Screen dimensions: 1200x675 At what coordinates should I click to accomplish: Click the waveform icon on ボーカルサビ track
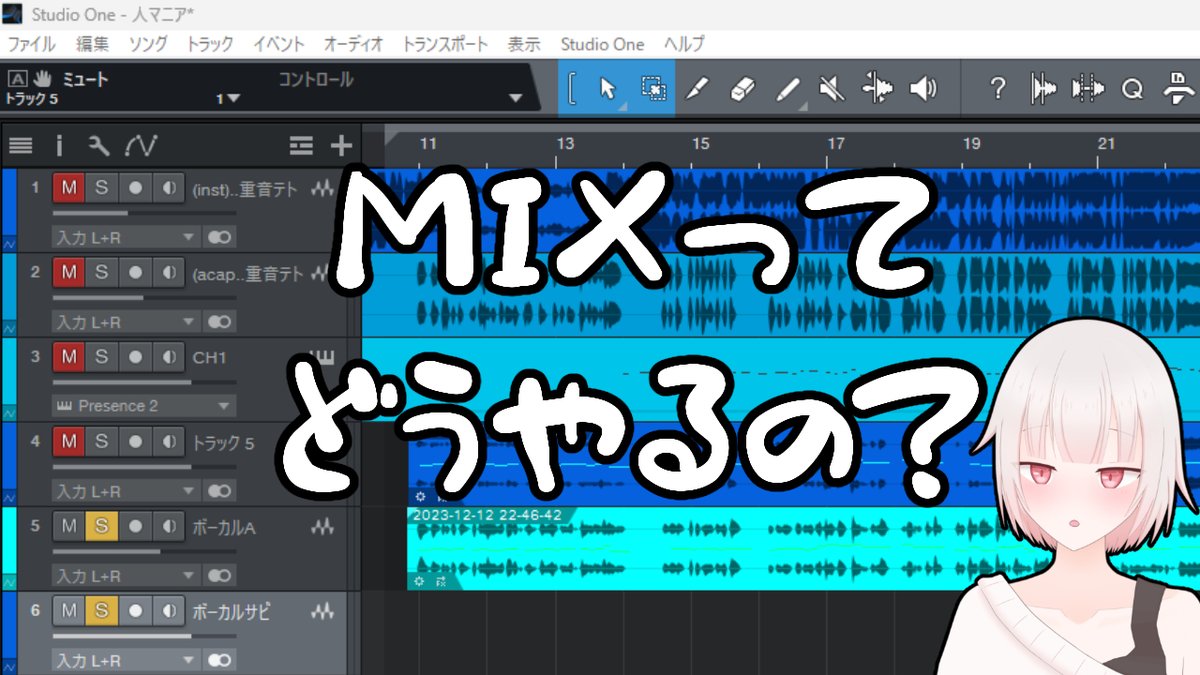[322, 610]
